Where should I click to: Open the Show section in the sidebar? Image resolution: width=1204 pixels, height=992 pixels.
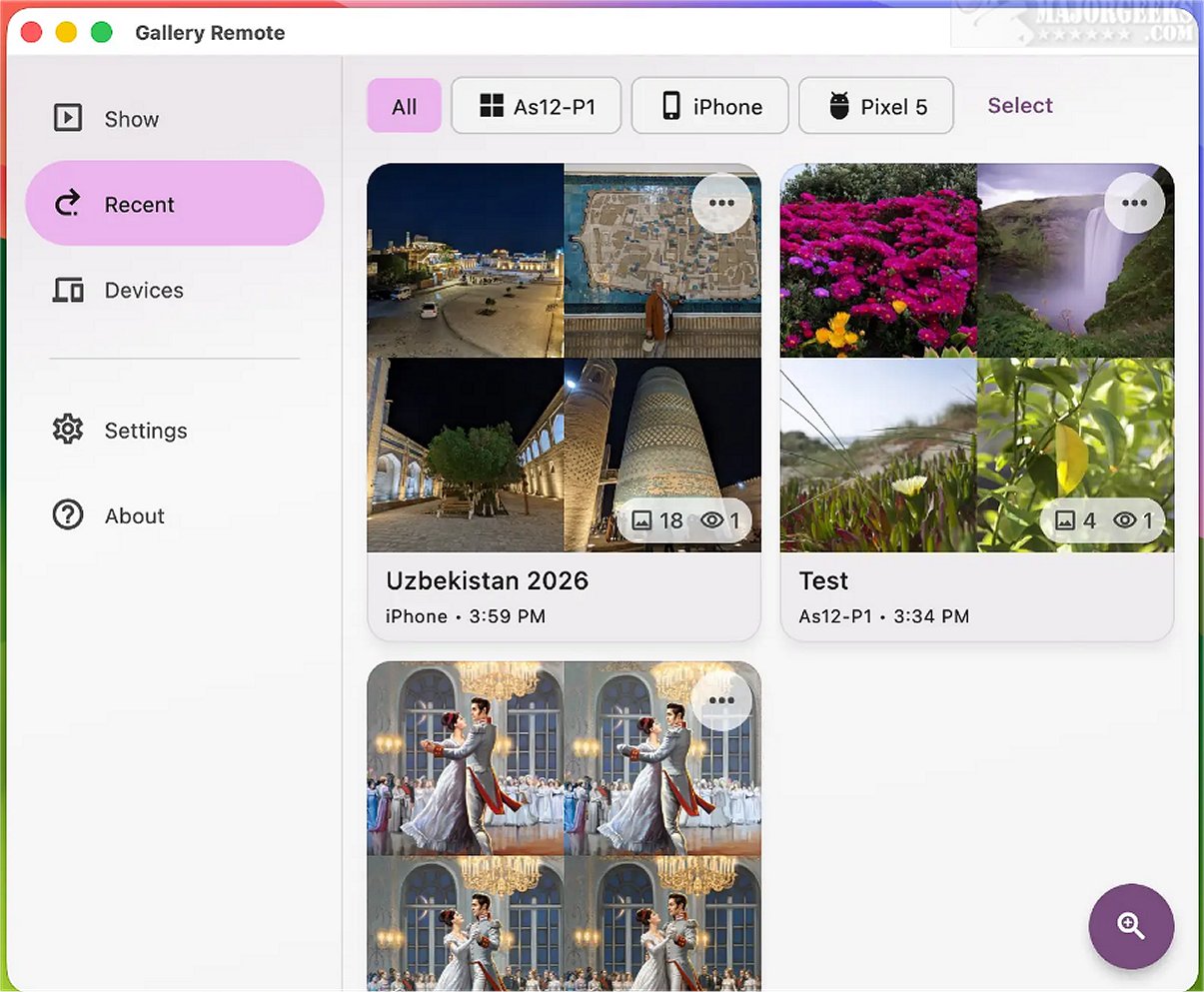175,119
